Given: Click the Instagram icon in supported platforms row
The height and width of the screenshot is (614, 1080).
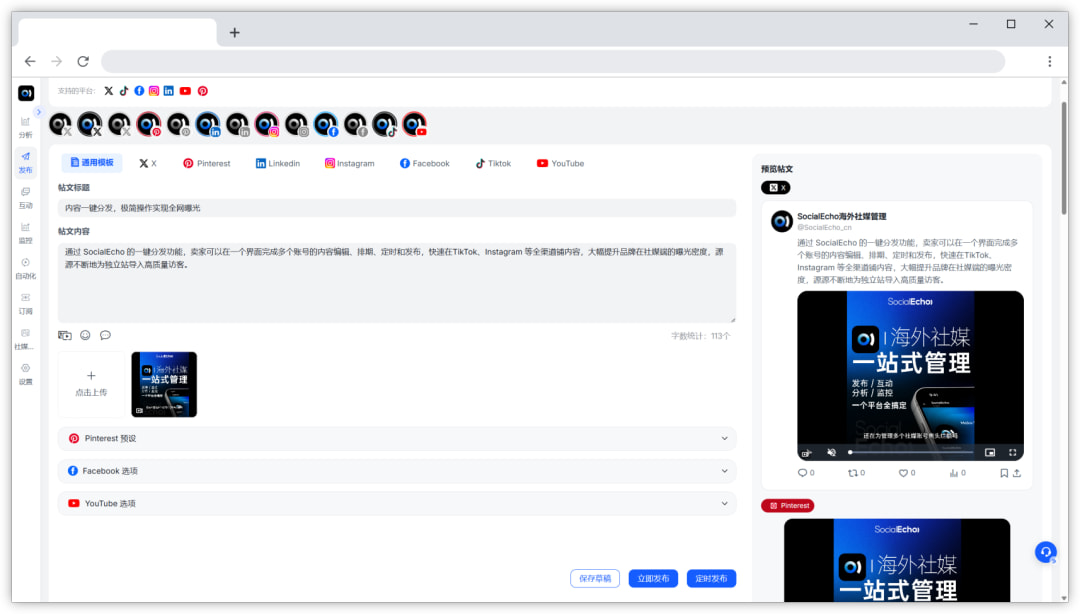Looking at the screenshot, I should tap(154, 91).
